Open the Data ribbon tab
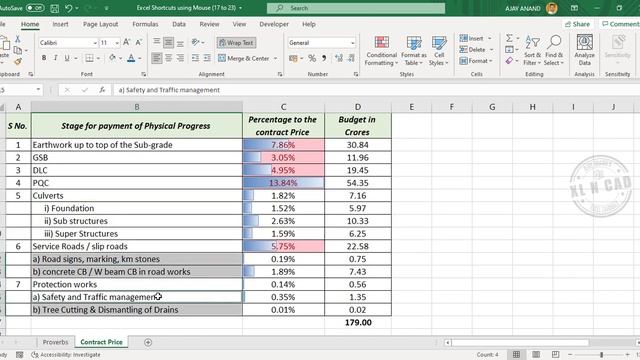The width and height of the screenshot is (640, 360). (179, 24)
